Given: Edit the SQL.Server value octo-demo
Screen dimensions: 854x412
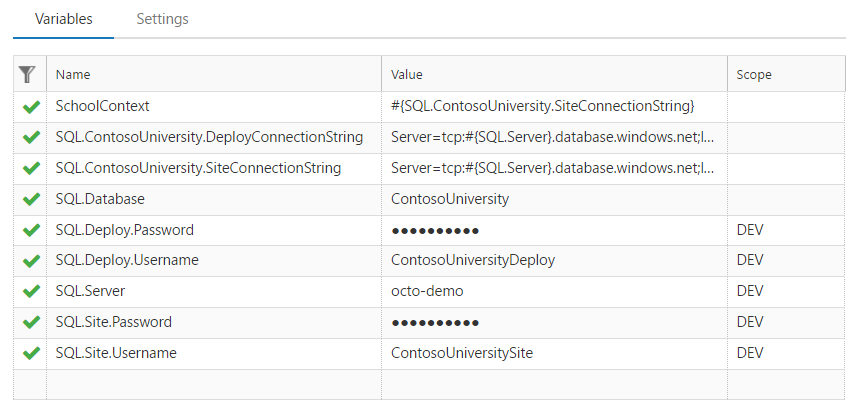Looking at the screenshot, I should tap(427, 292).
